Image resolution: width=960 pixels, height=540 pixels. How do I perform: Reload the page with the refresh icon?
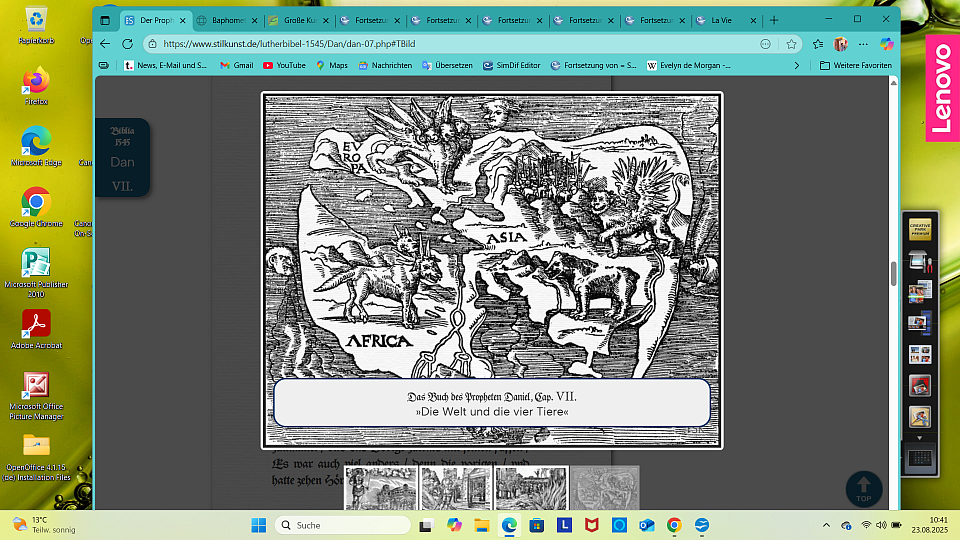(x=127, y=44)
